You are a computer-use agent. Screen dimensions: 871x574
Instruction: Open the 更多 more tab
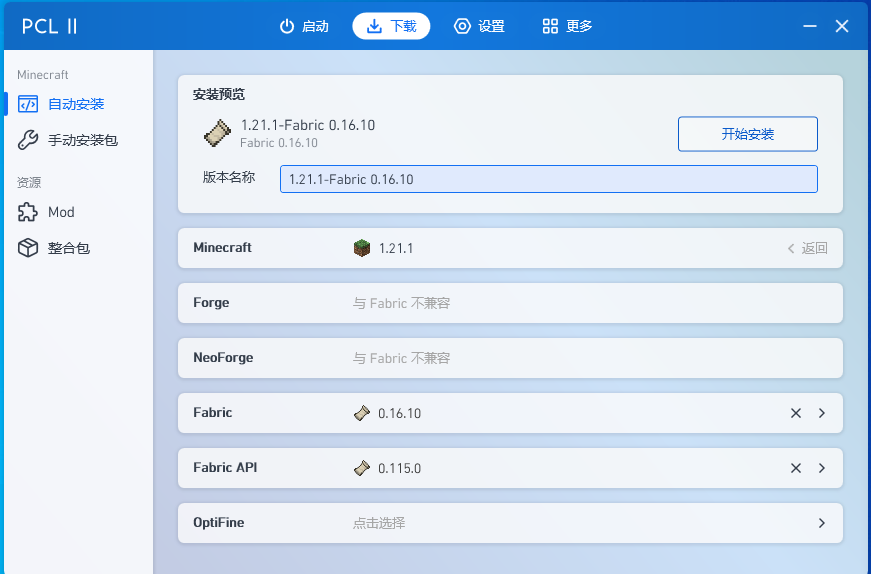coord(567,26)
